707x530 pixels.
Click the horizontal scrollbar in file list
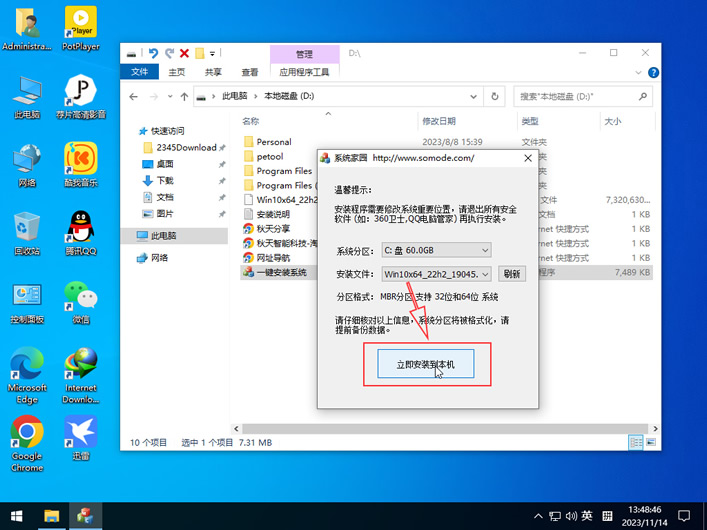(445, 428)
